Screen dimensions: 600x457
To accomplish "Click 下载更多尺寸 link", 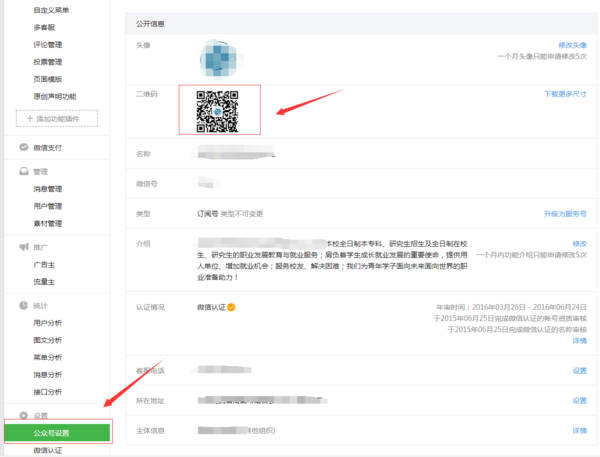I will coord(565,94).
